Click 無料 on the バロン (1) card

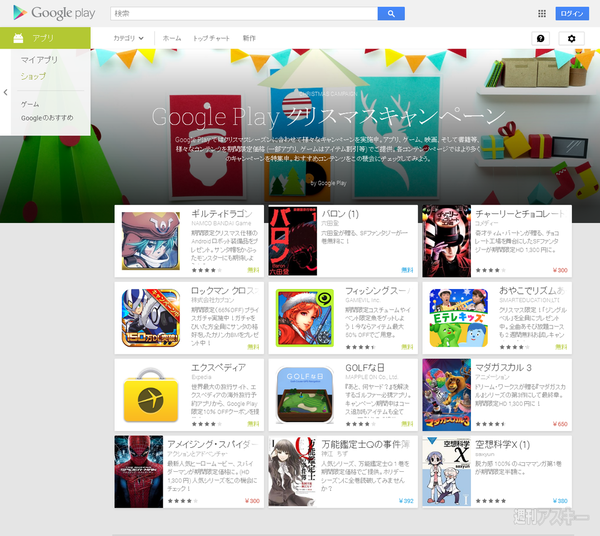pyautogui.click(x=407, y=270)
